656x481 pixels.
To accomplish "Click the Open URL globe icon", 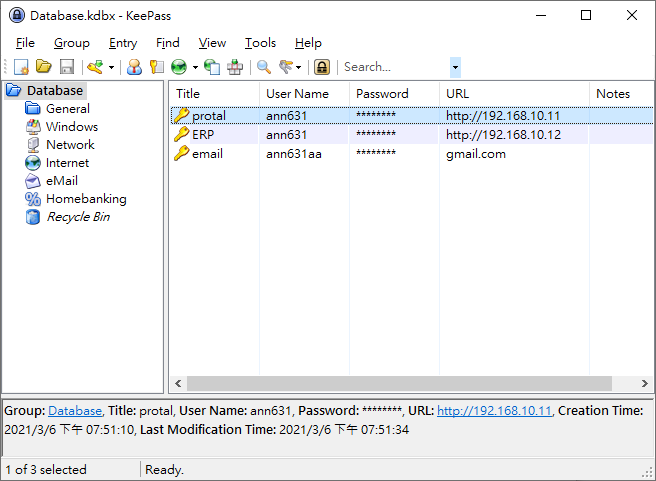I will coord(180,67).
